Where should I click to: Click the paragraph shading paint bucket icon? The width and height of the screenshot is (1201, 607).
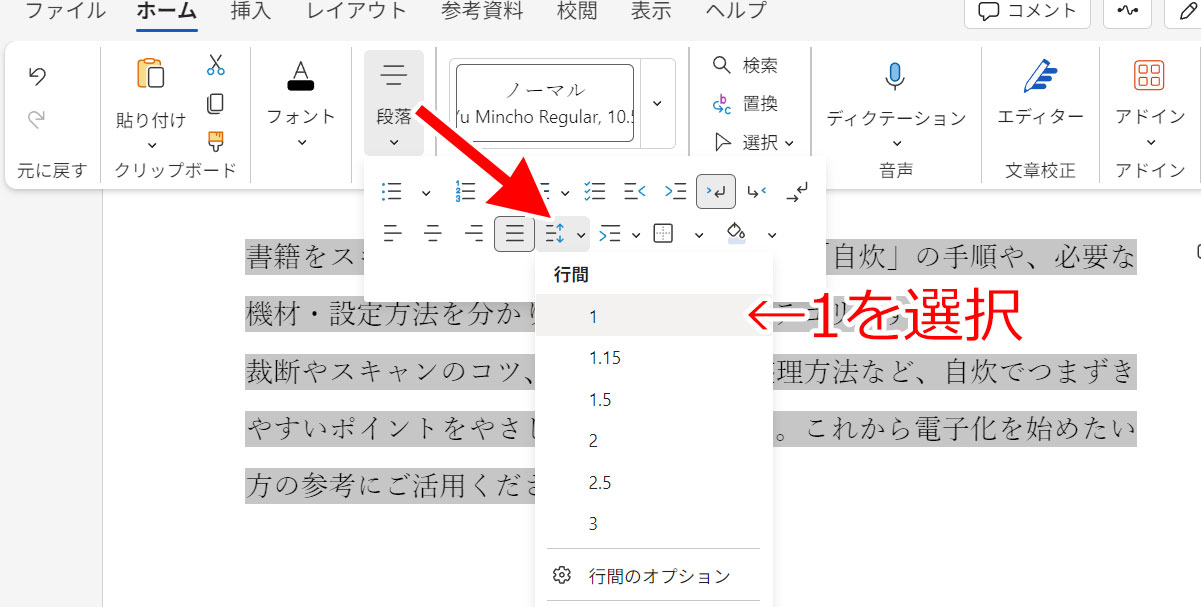tap(737, 233)
